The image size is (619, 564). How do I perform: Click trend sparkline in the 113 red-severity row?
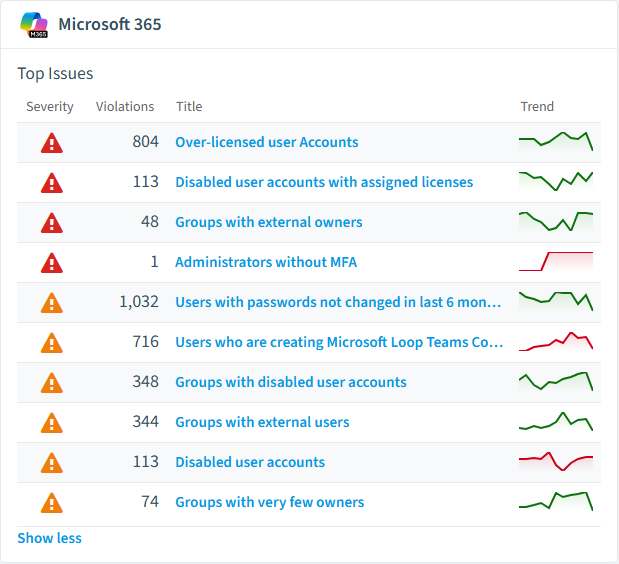[x=556, y=182]
